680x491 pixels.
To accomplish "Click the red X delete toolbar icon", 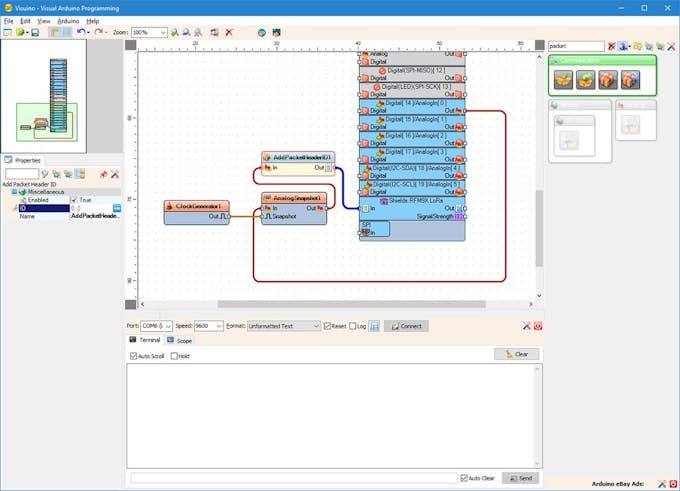I will (x=229, y=33).
